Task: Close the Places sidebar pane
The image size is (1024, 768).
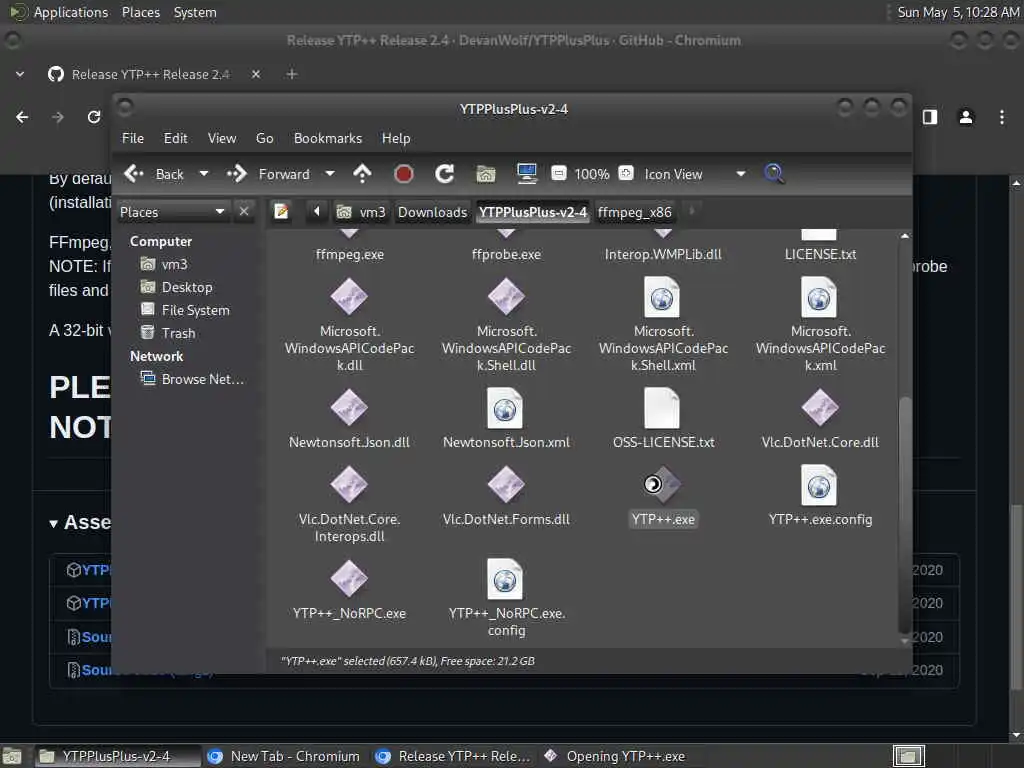Action: [x=244, y=211]
